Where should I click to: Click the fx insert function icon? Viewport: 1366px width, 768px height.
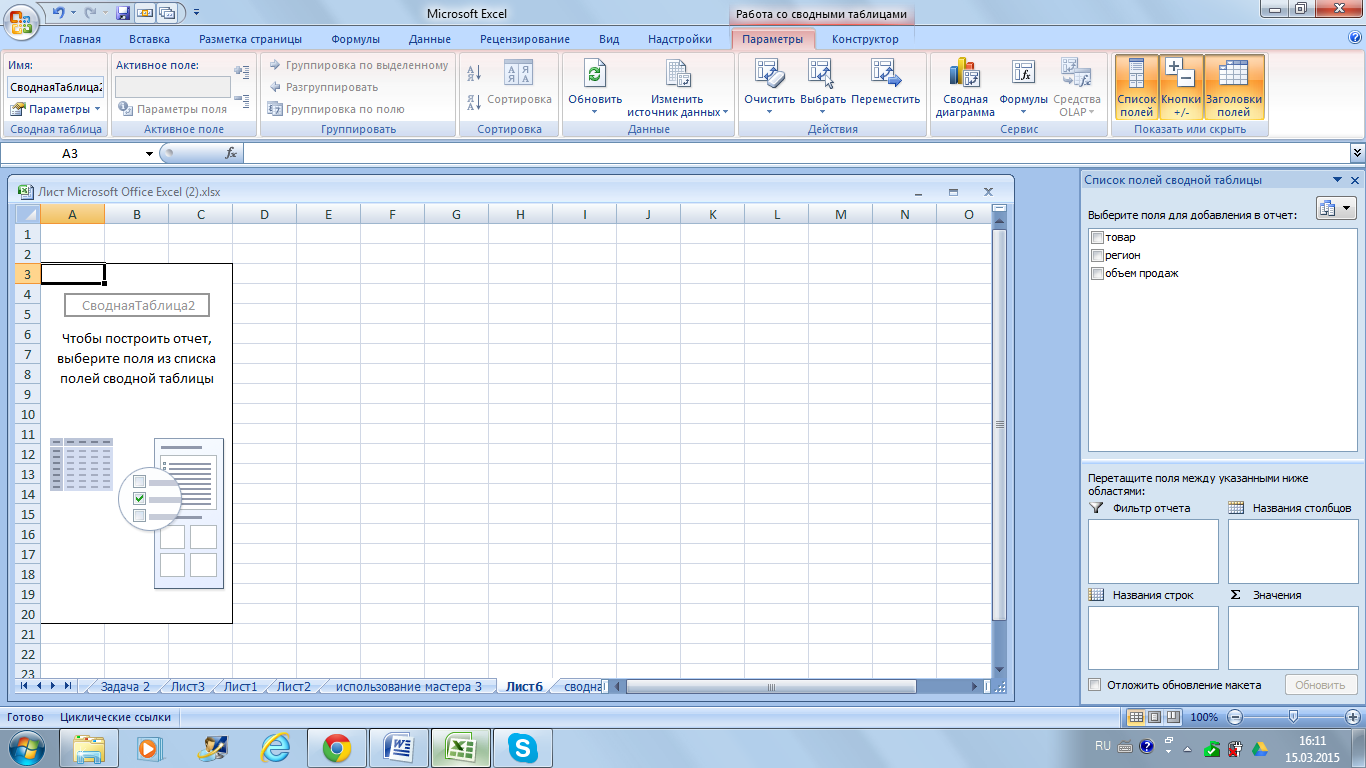(x=231, y=153)
